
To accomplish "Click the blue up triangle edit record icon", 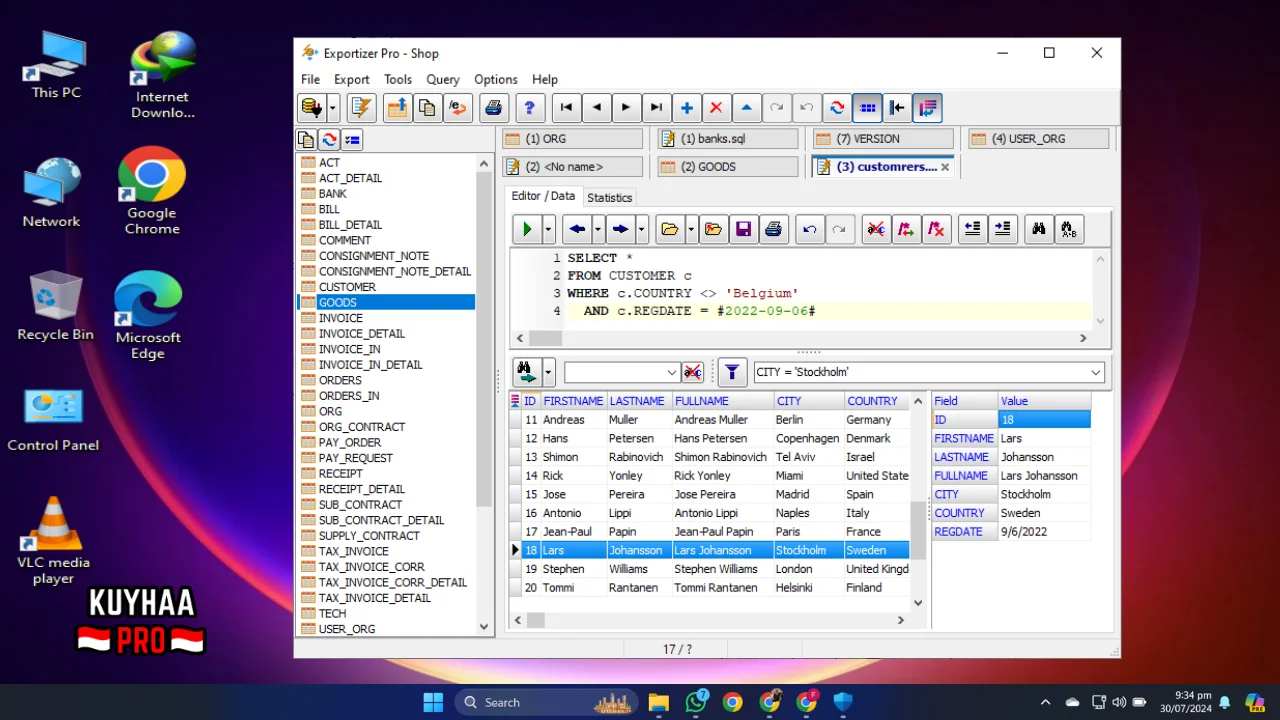I will tap(746, 108).
